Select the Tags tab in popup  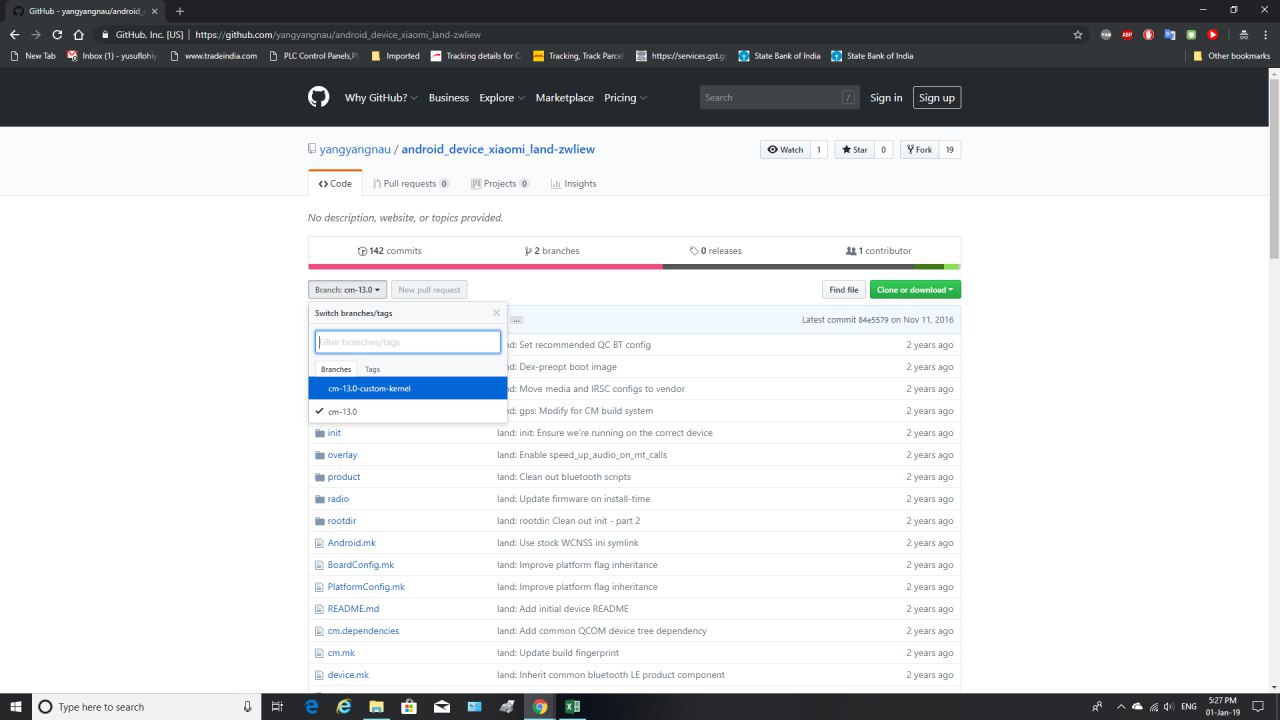[x=372, y=369]
